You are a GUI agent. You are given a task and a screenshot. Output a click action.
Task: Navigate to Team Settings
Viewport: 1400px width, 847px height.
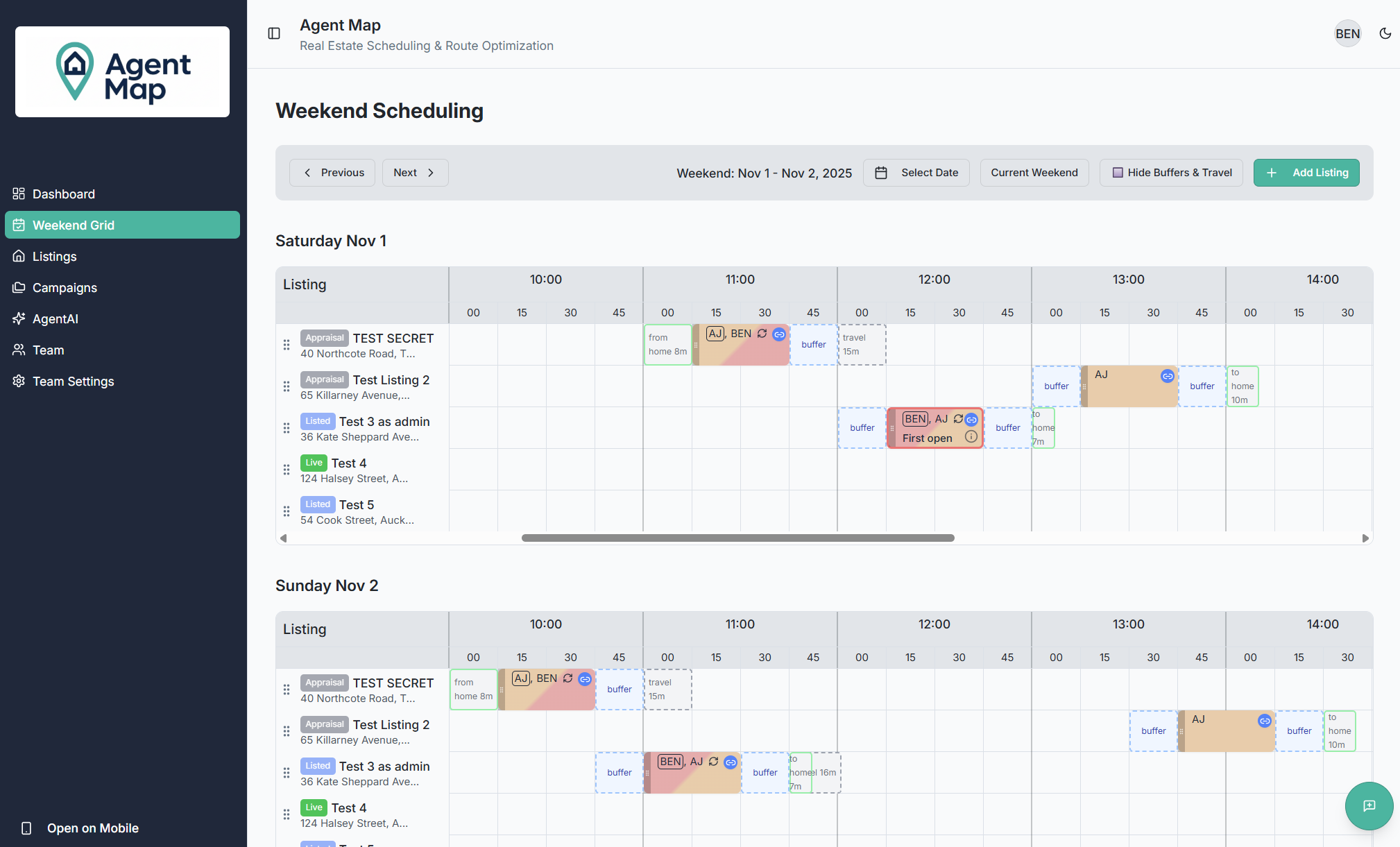(x=73, y=382)
